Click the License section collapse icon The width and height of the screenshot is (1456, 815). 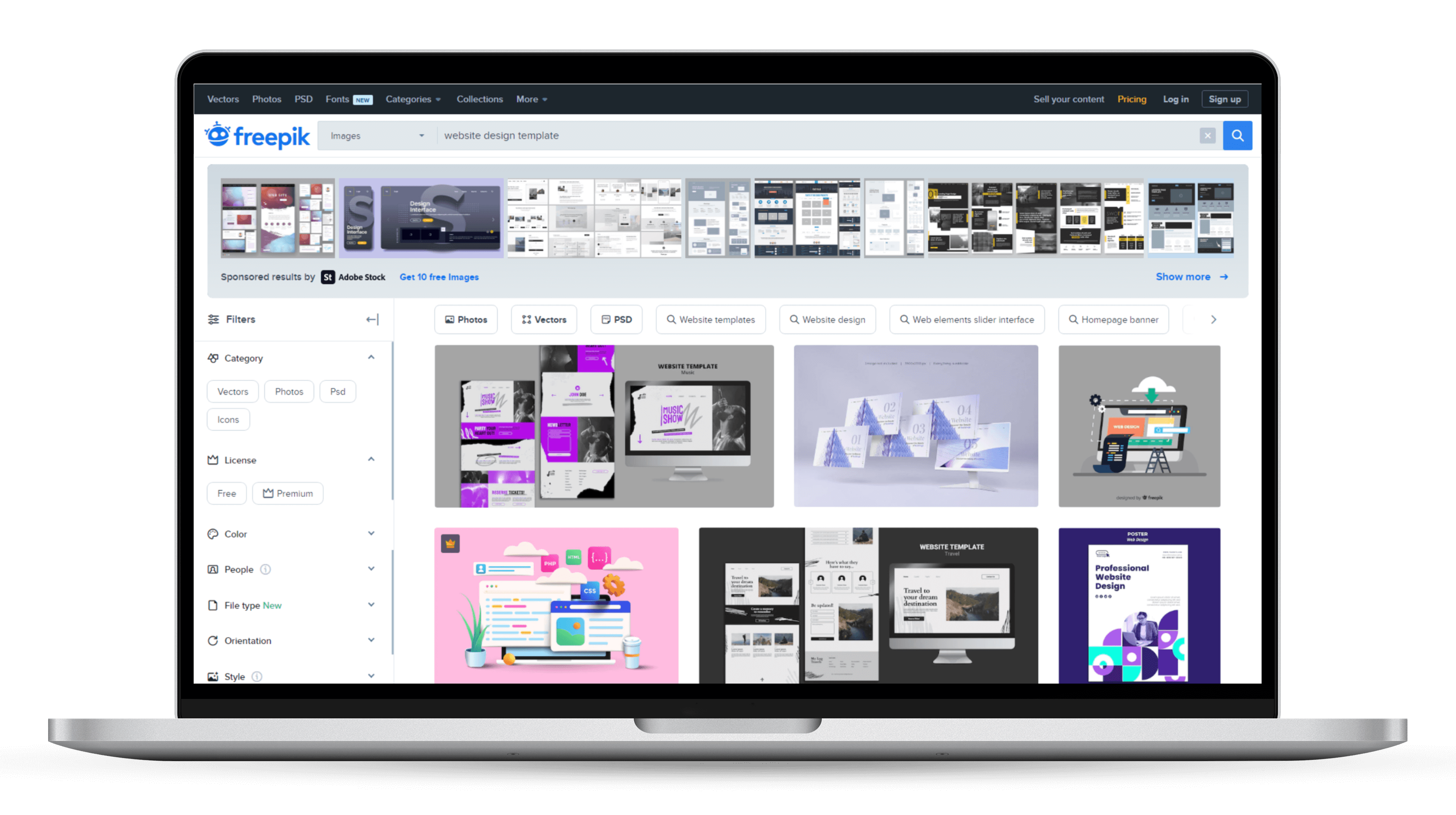(372, 459)
